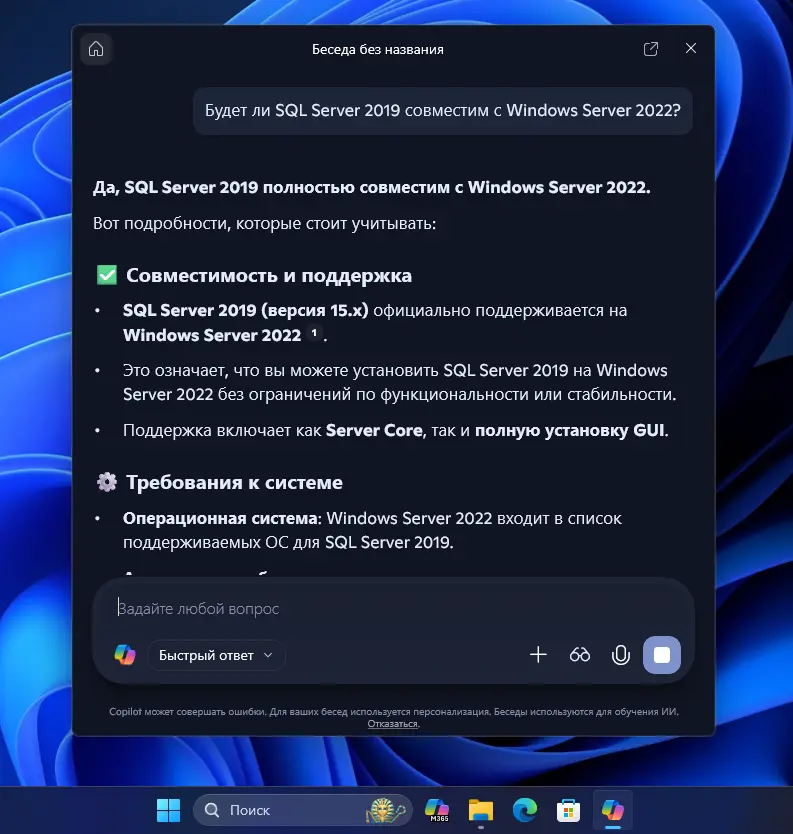Open the Windows Start menu
Viewport: 793px width, 834px height.
[x=168, y=810]
